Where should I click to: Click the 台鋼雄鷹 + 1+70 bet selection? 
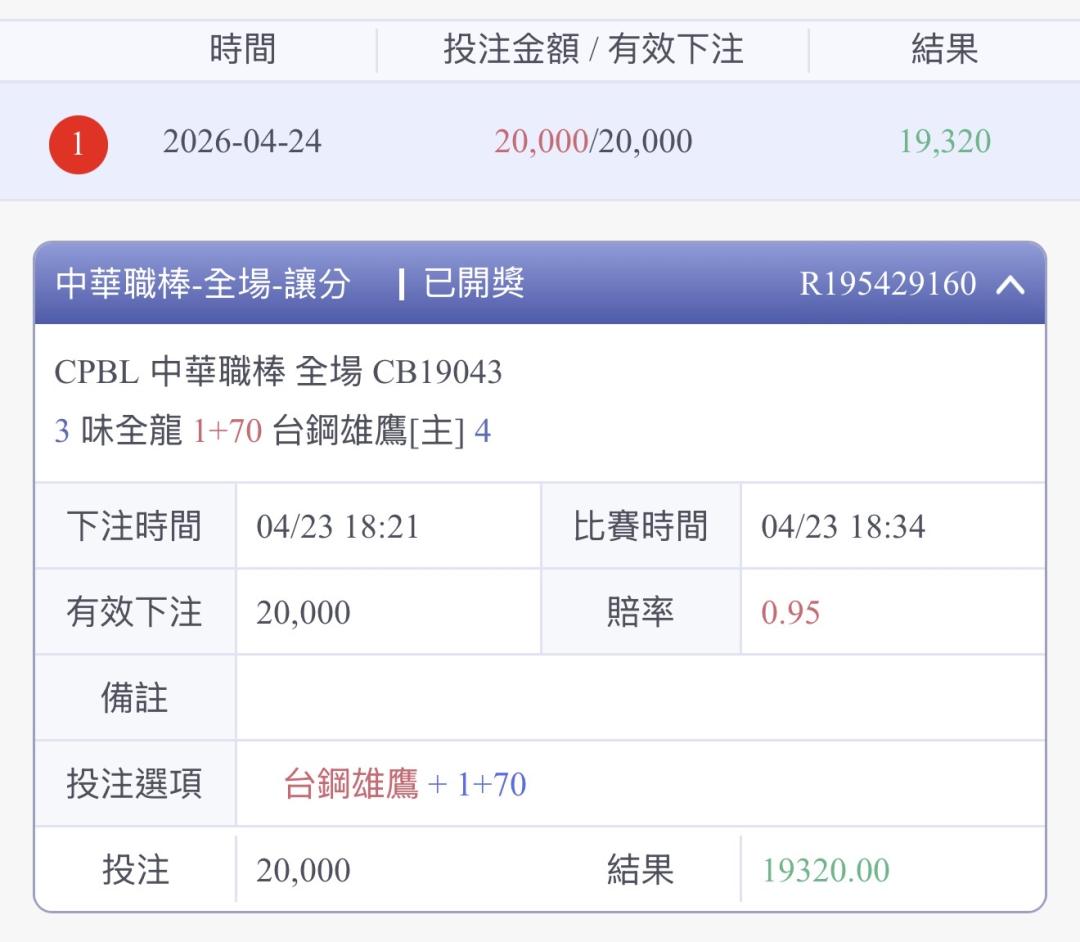pos(405,784)
